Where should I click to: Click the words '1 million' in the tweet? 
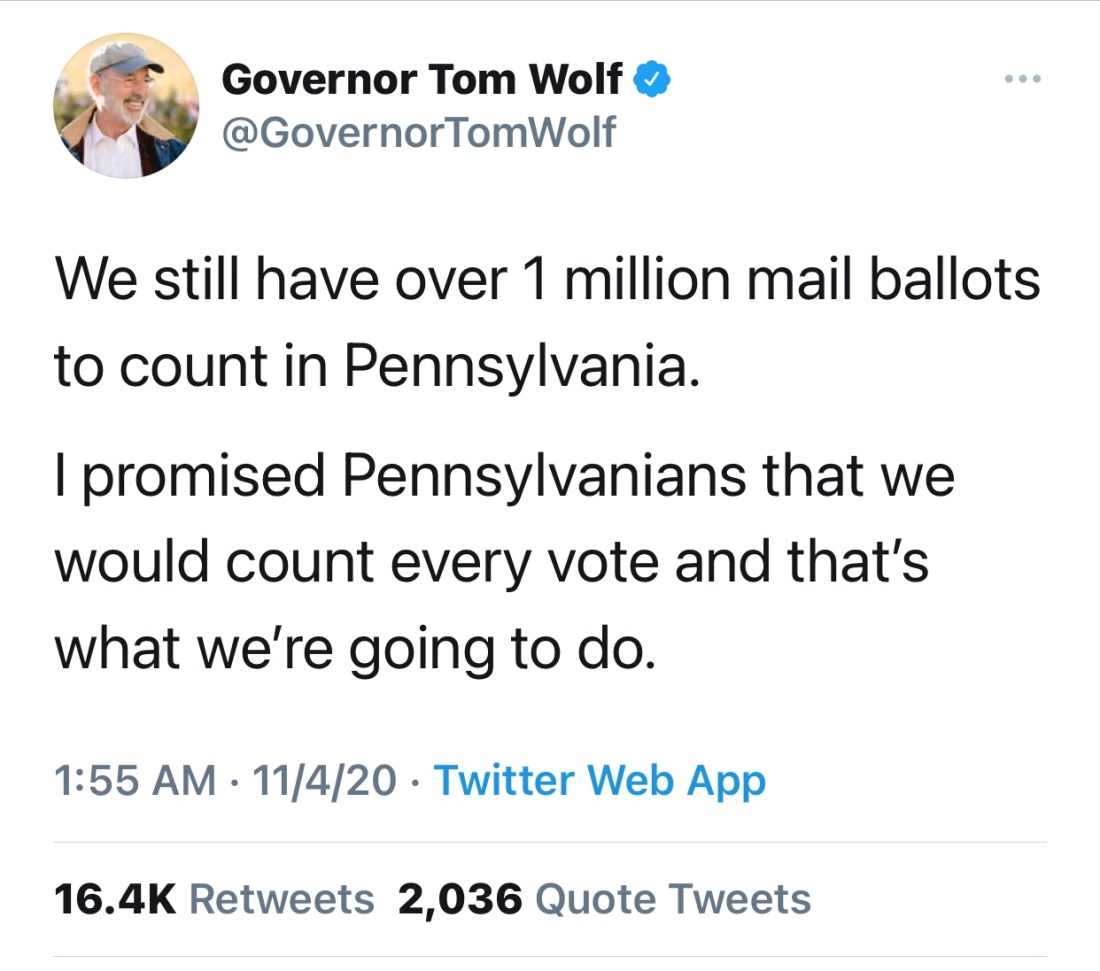[x=611, y=282]
